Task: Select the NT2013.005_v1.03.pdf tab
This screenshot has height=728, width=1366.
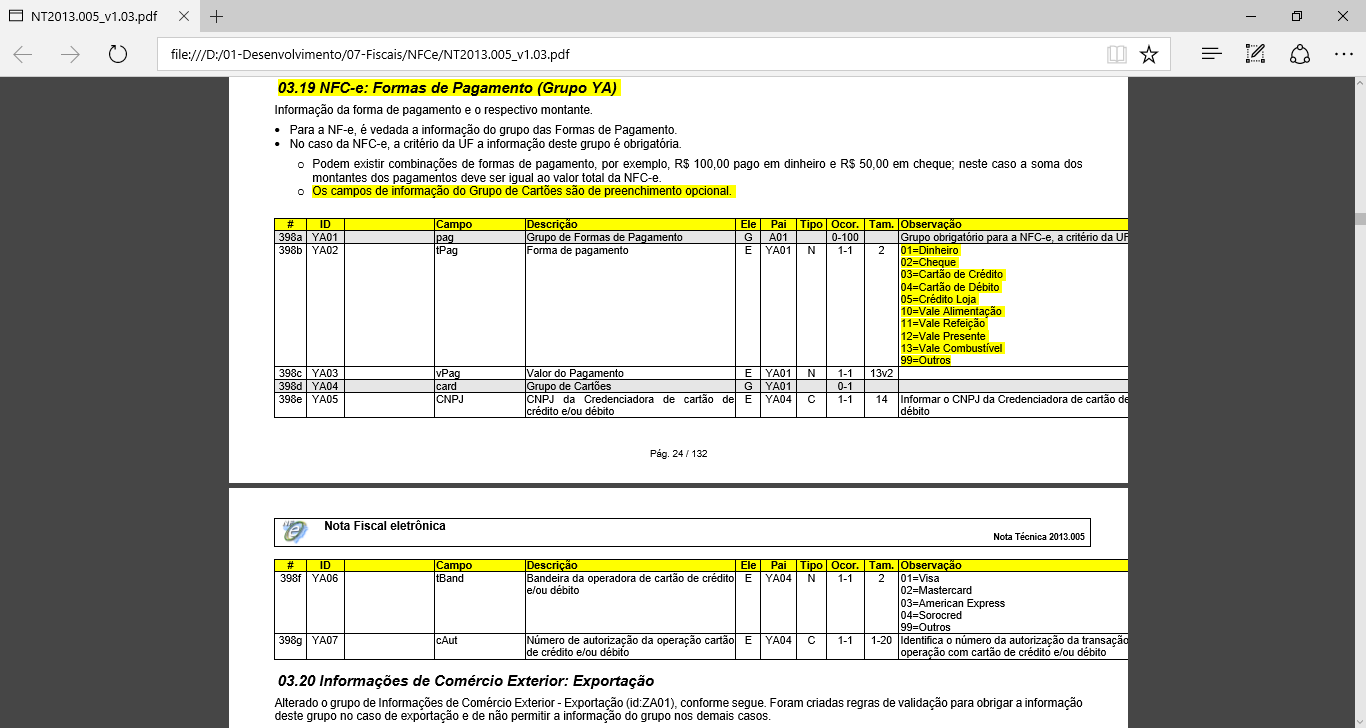Action: pyautogui.click(x=100, y=17)
